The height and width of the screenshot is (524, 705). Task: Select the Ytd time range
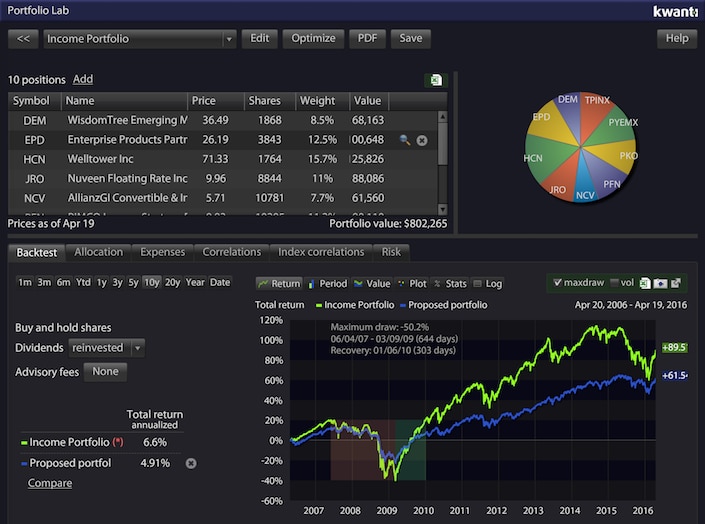click(83, 282)
